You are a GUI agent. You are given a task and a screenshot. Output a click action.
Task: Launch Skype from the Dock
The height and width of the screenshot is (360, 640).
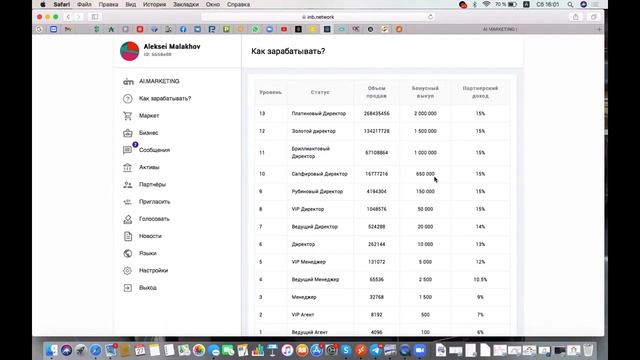(346, 350)
